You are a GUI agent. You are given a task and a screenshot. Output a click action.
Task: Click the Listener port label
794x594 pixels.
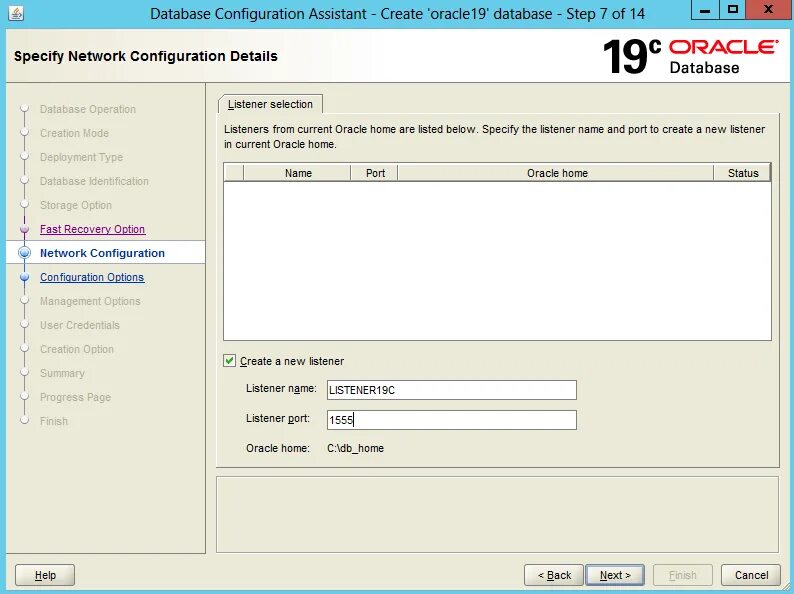277,418
